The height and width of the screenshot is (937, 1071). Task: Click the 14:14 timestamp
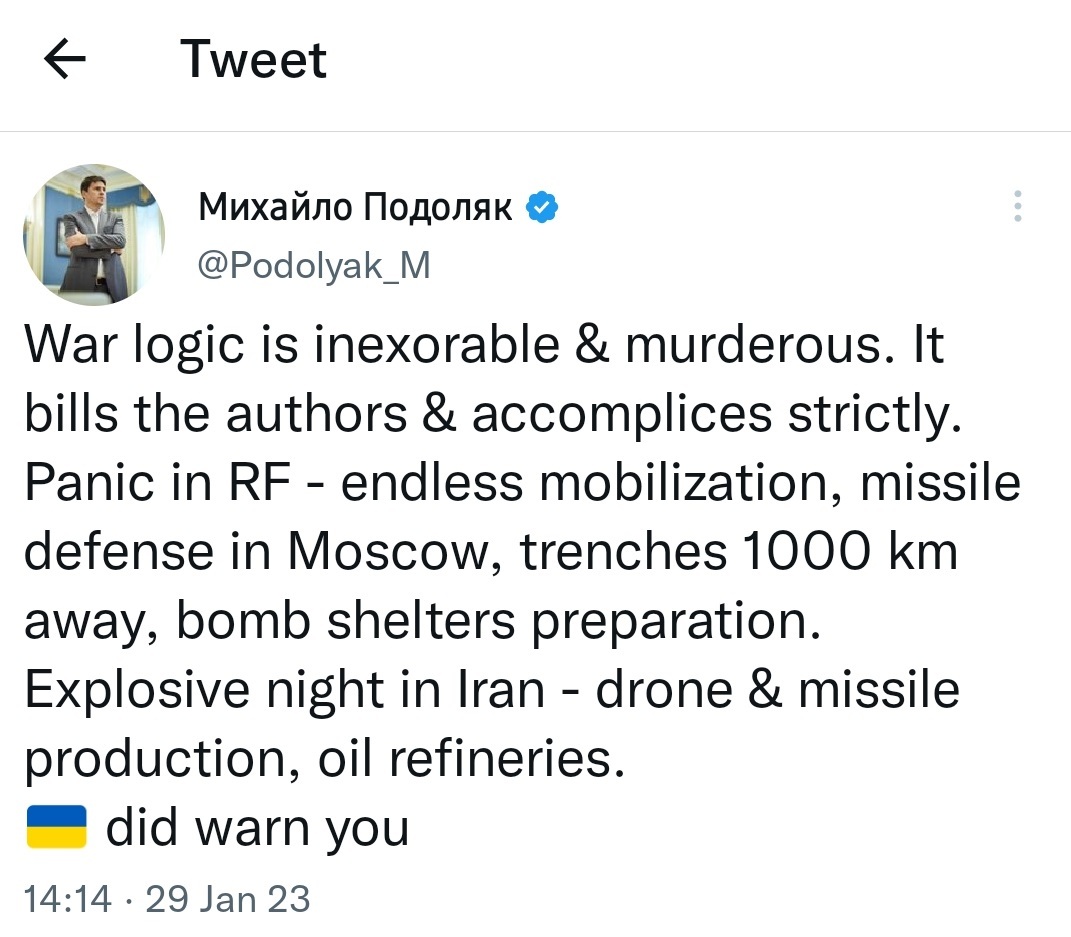pyautogui.click(x=67, y=899)
